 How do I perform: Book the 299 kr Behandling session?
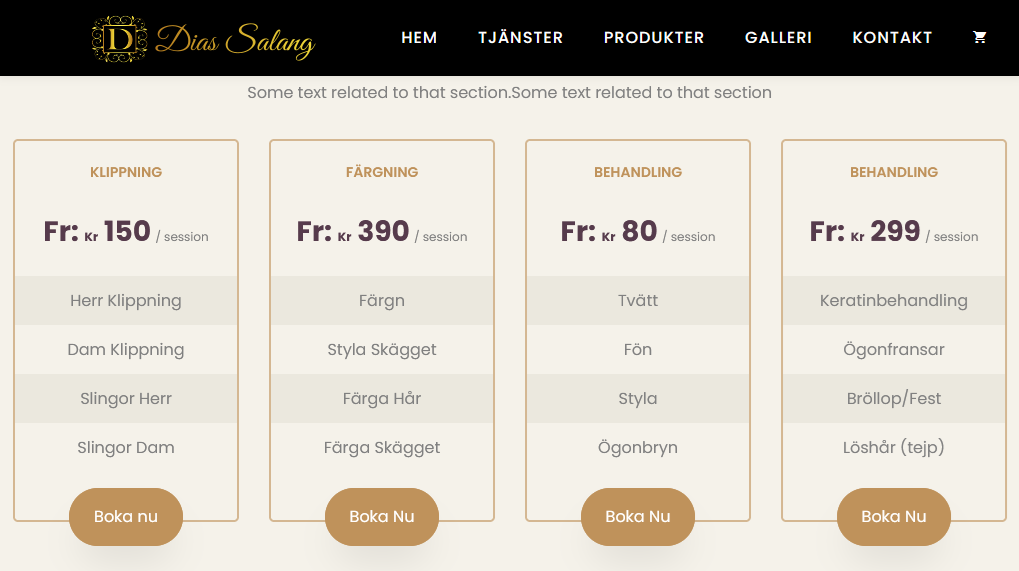point(894,516)
